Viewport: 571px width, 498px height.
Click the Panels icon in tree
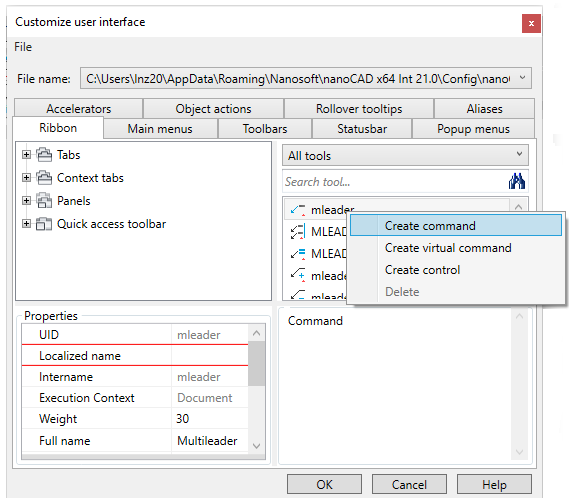coord(44,201)
